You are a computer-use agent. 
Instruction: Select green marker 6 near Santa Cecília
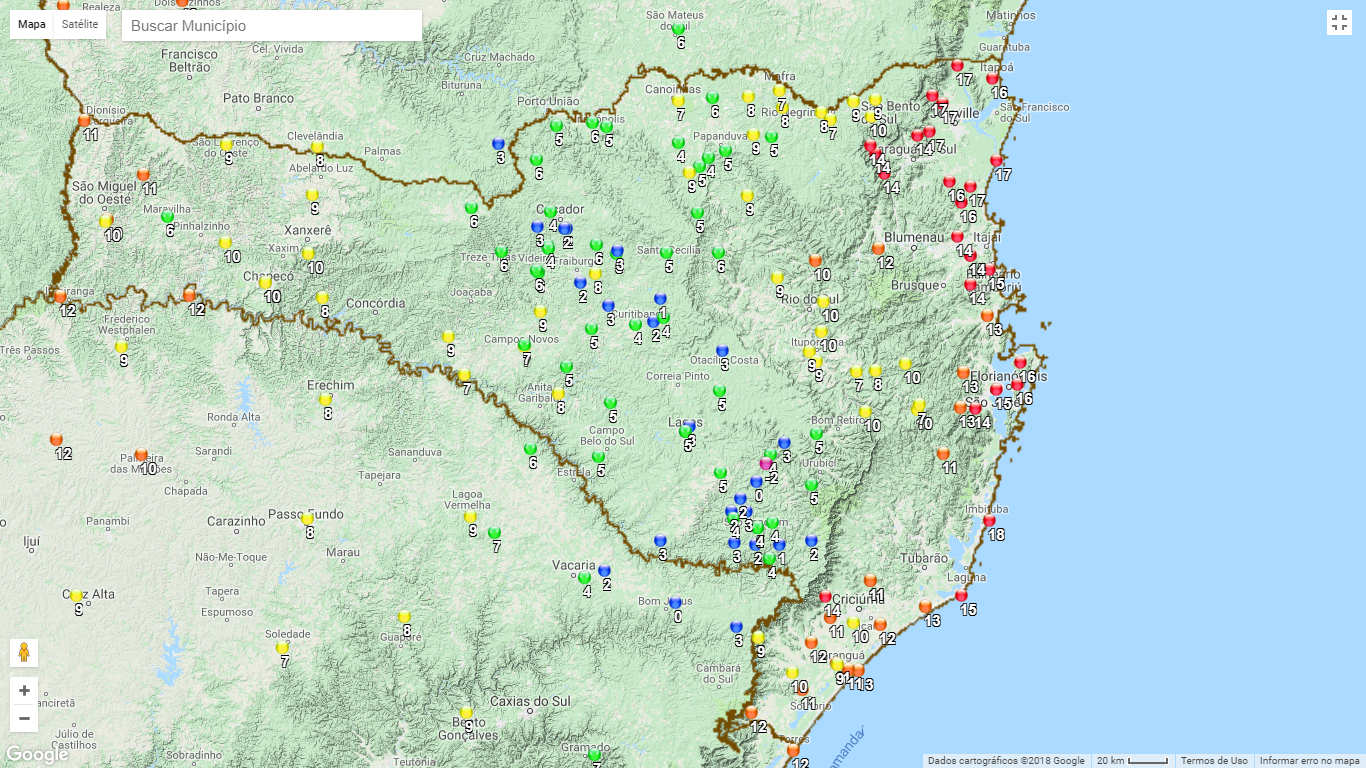(718, 253)
